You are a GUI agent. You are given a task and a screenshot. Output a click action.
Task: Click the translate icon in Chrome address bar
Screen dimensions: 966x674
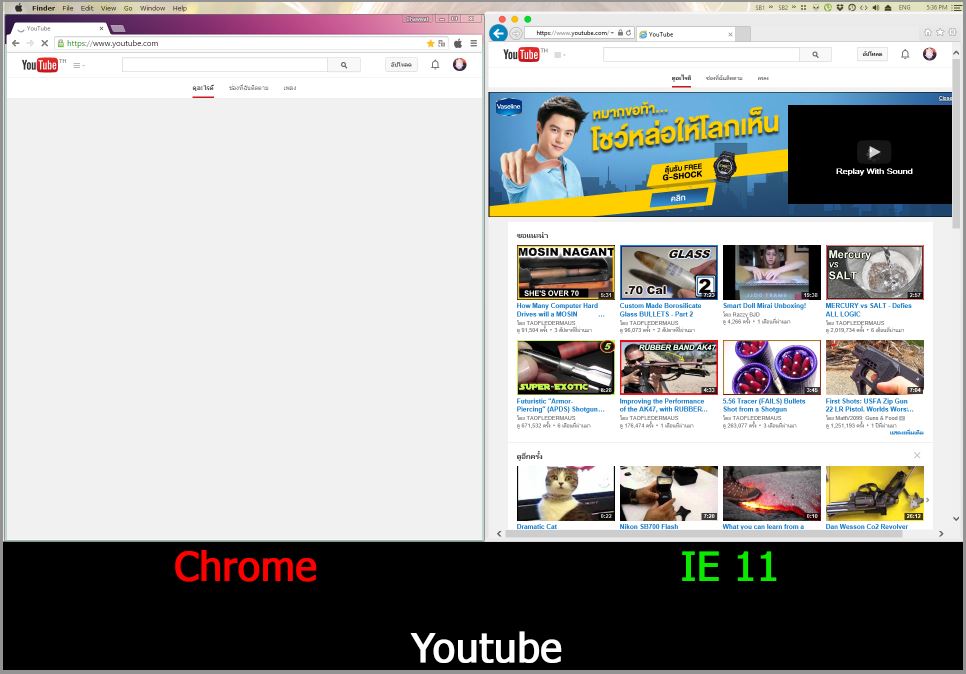(x=441, y=43)
